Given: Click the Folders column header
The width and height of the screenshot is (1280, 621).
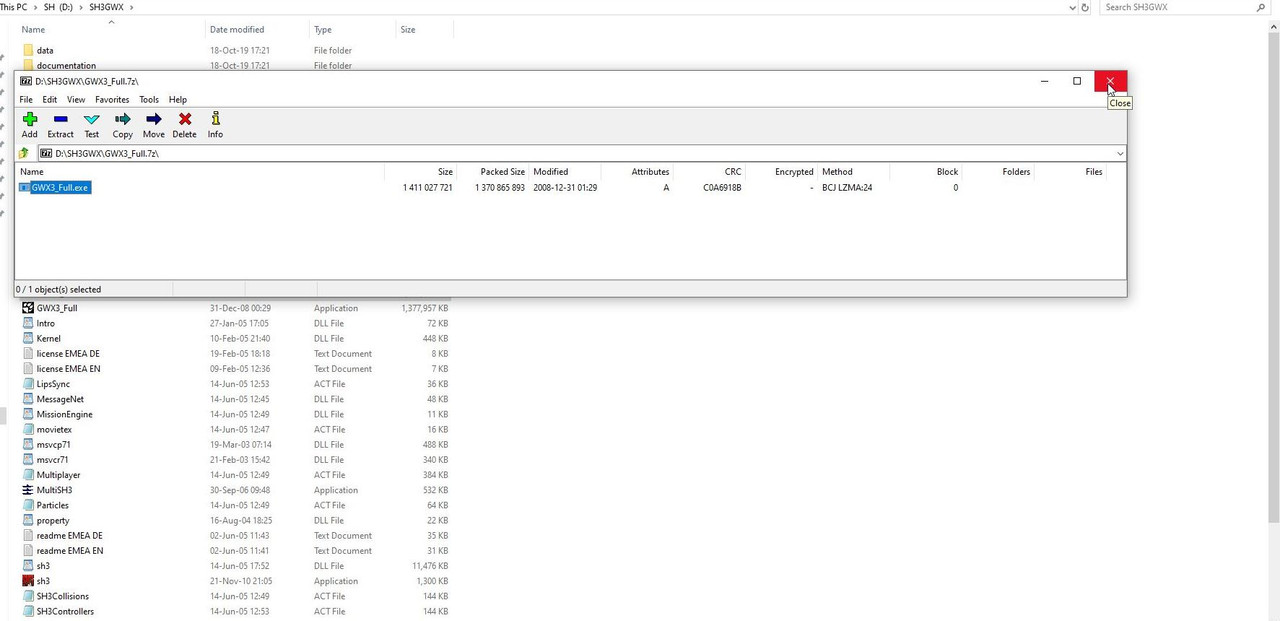Looking at the screenshot, I should (997, 172).
